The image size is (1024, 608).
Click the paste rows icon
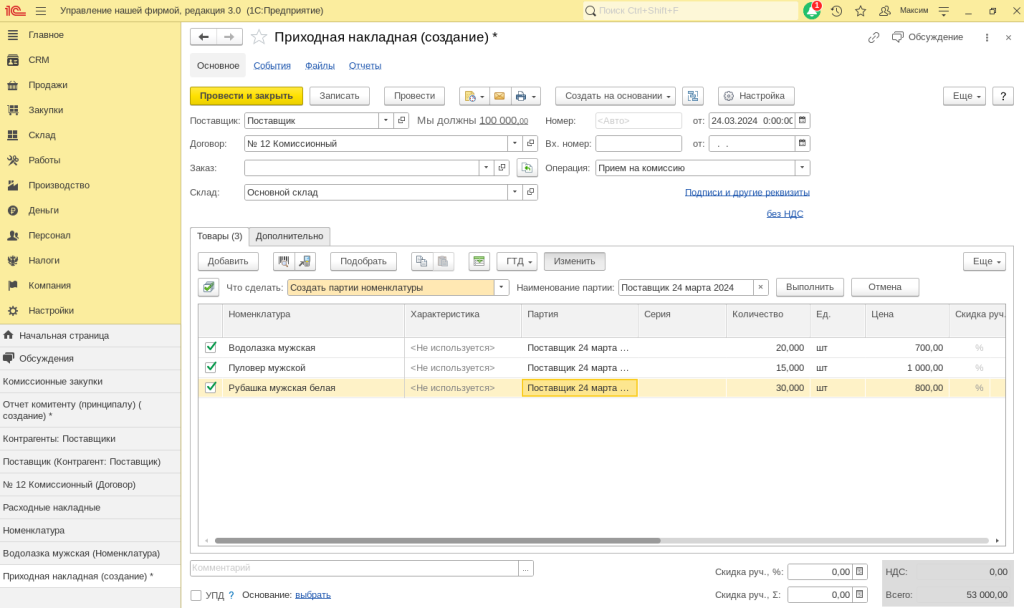point(443,261)
